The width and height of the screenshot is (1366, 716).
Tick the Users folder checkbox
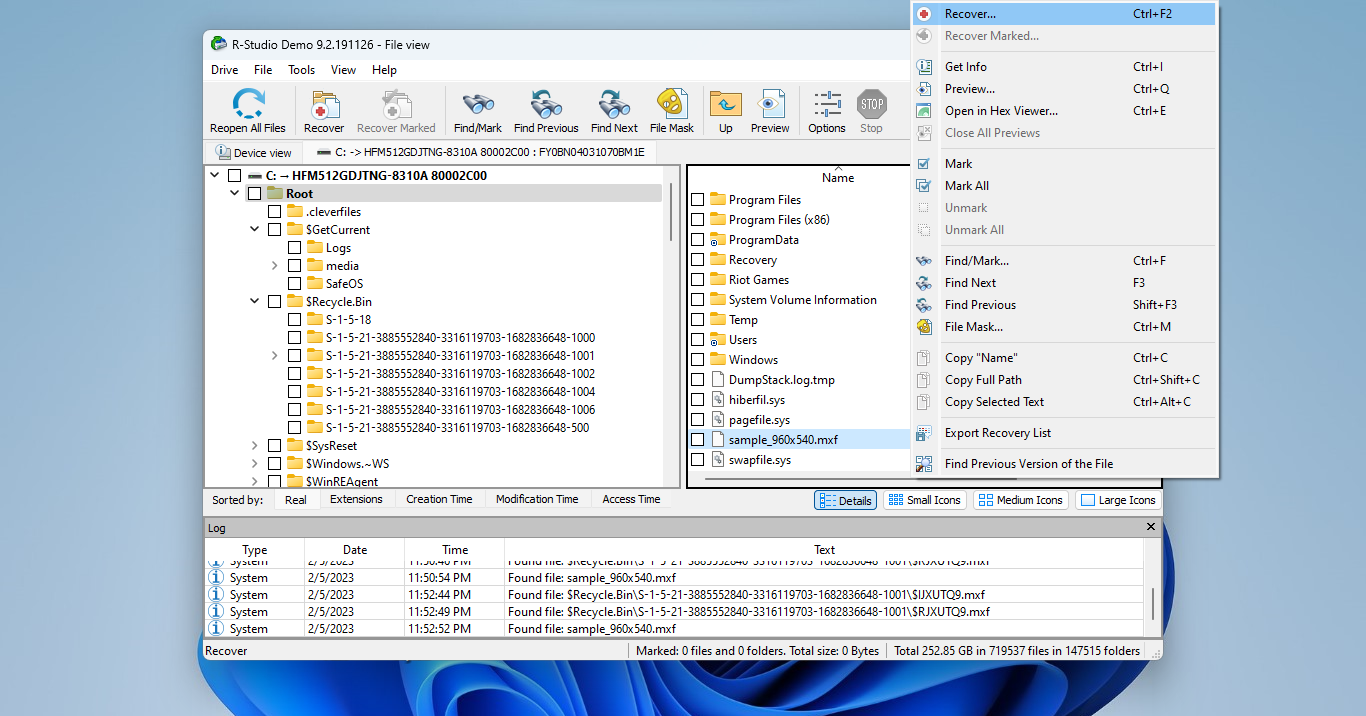697,340
